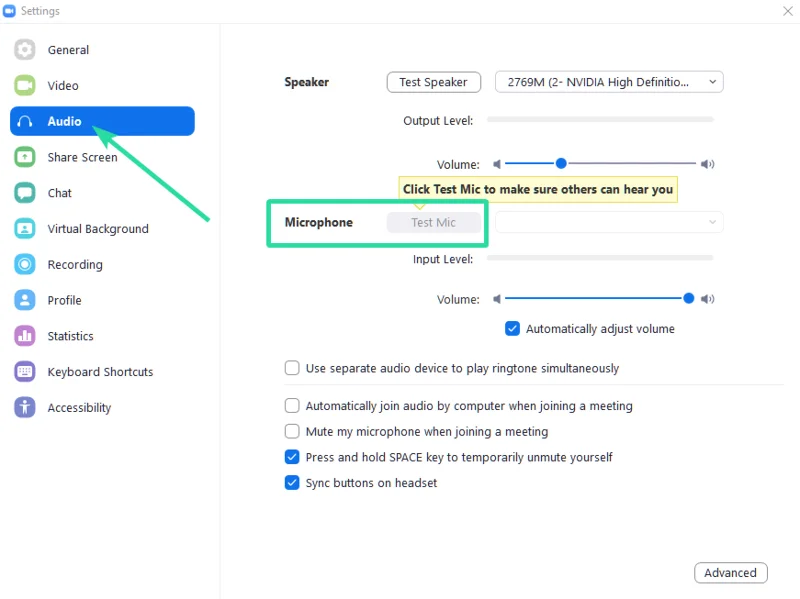Select the Audio settings tab
Screen dimensions: 800x599
(102, 121)
